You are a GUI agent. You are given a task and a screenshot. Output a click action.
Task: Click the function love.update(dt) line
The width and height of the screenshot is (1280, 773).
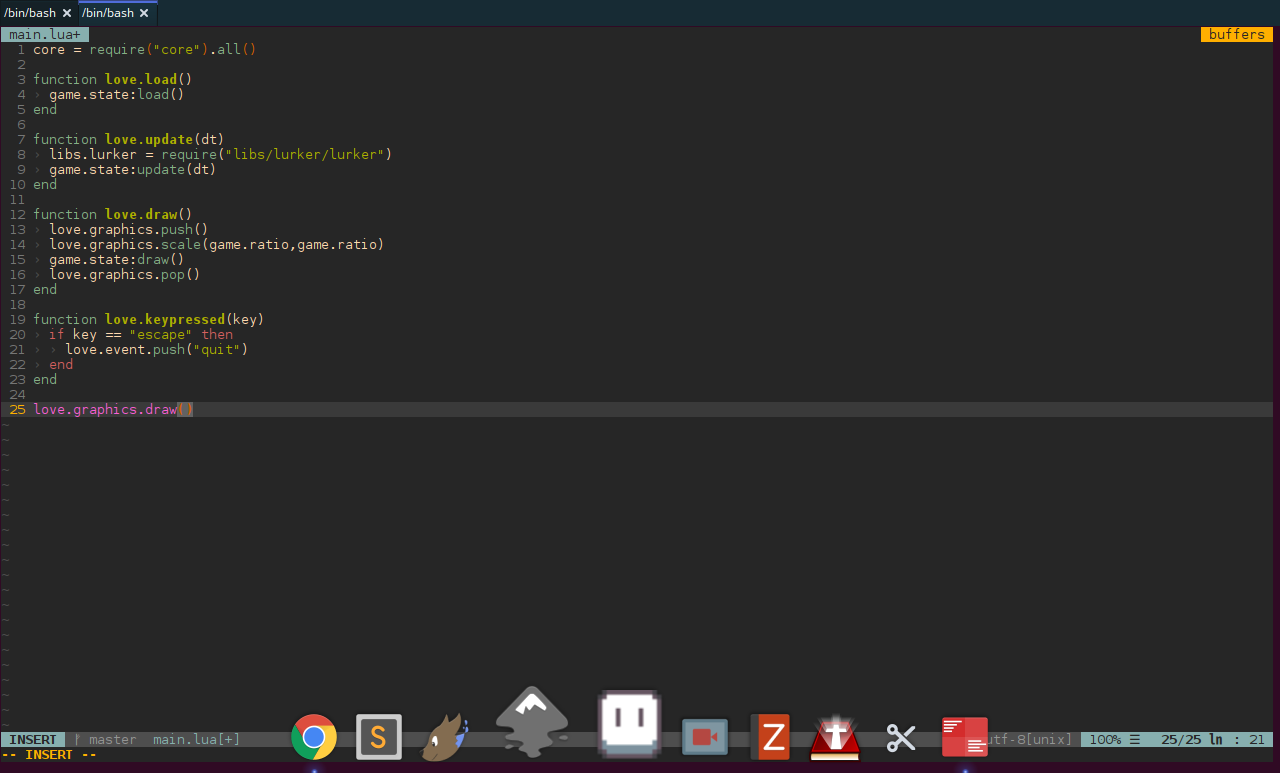129,139
